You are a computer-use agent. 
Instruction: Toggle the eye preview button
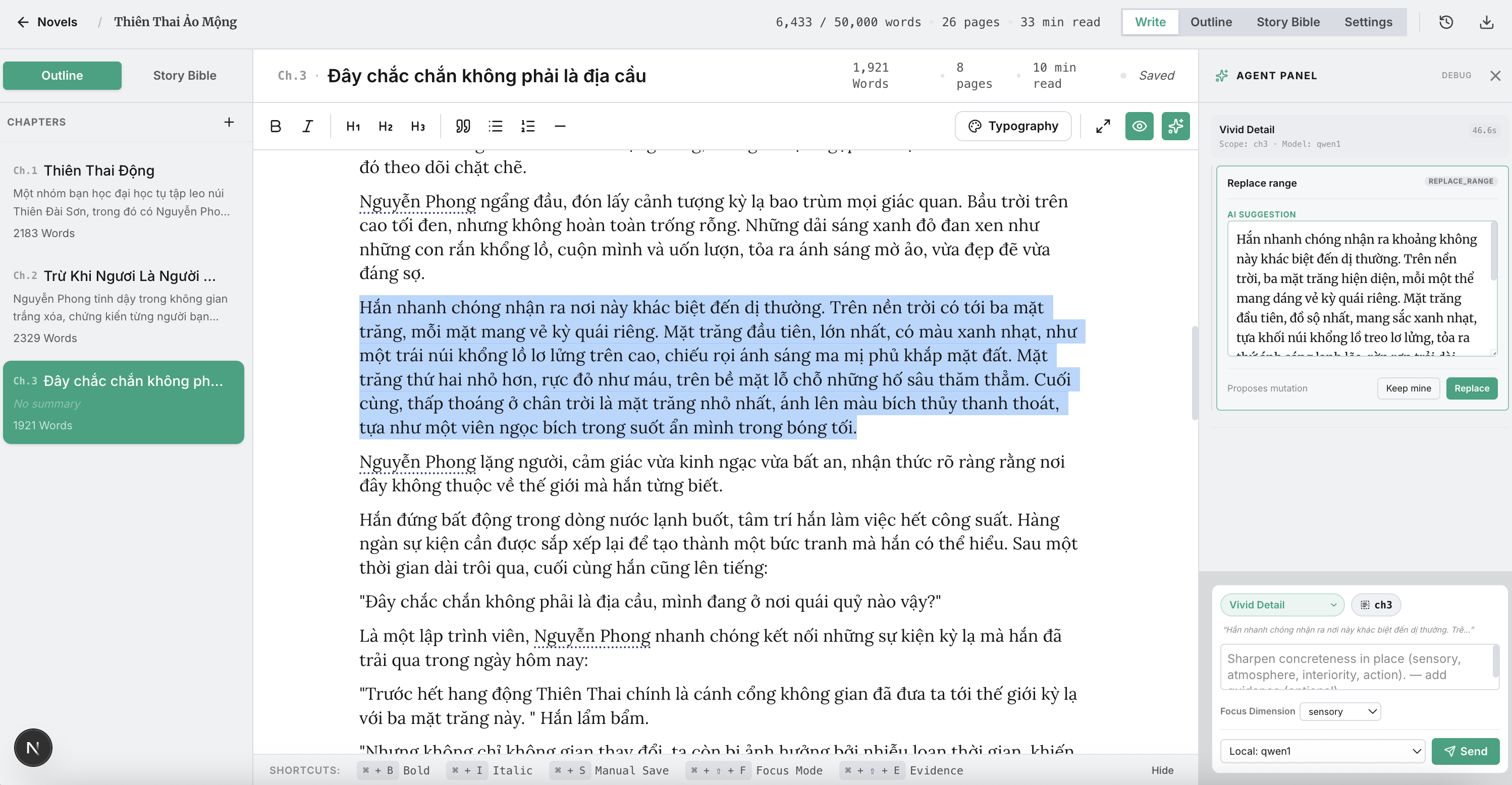(x=1139, y=126)
